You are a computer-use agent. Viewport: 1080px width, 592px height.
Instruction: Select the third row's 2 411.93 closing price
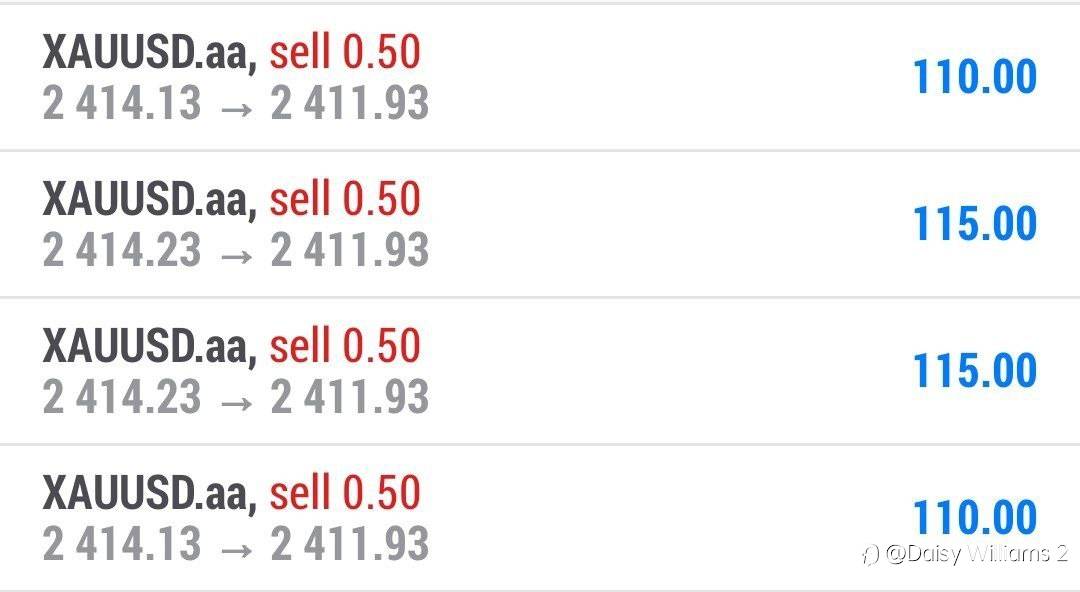coord(350,397)
